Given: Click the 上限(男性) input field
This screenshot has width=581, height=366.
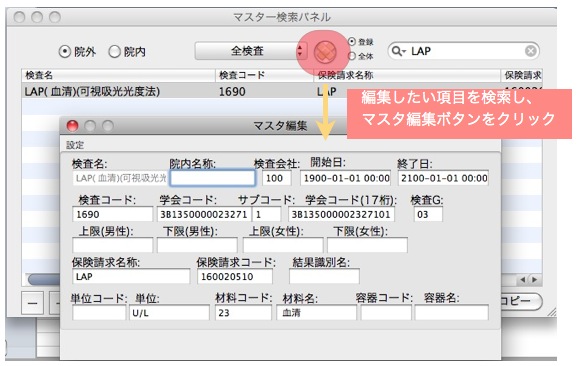Looking at the screenshot, I should coord(113,245).
